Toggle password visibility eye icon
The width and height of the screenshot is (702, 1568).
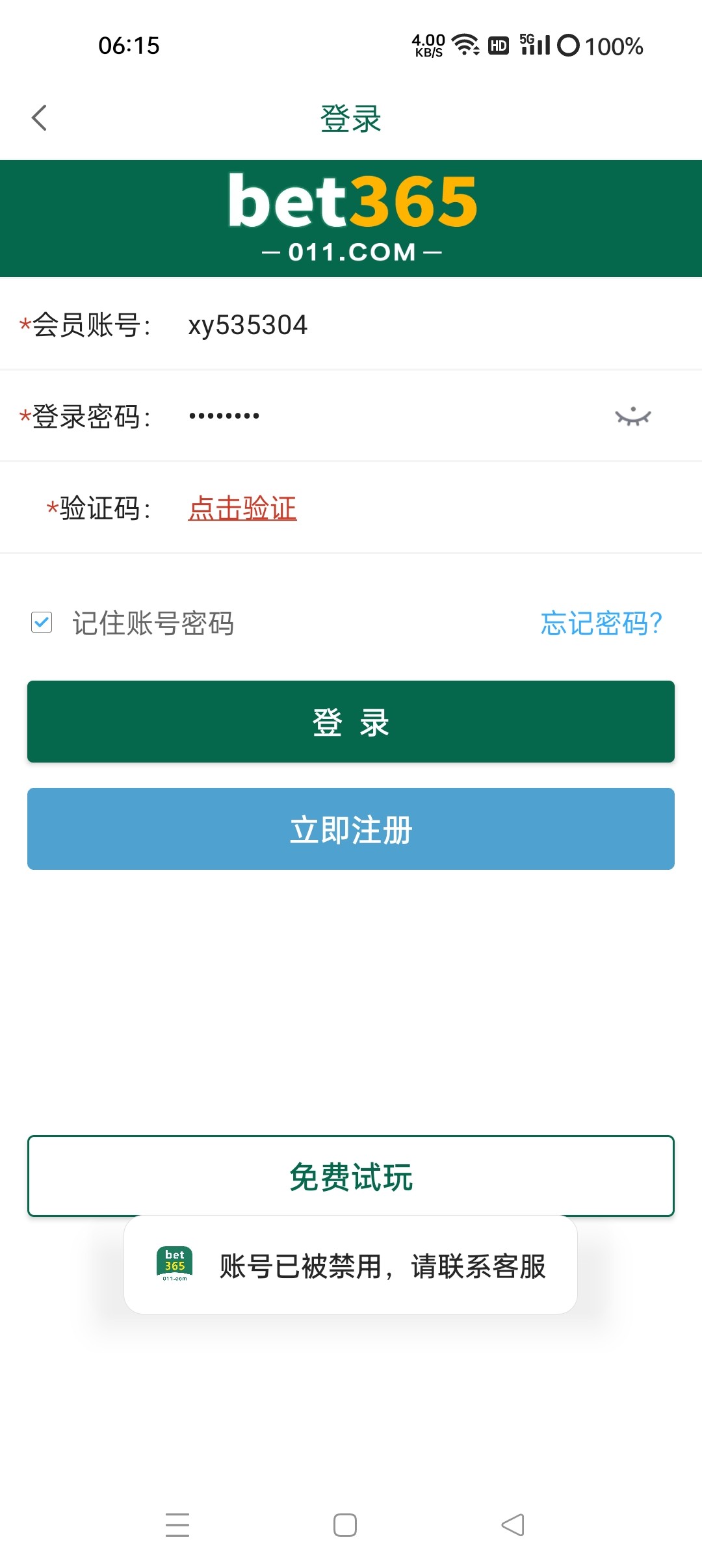click(x=632, y=417)
